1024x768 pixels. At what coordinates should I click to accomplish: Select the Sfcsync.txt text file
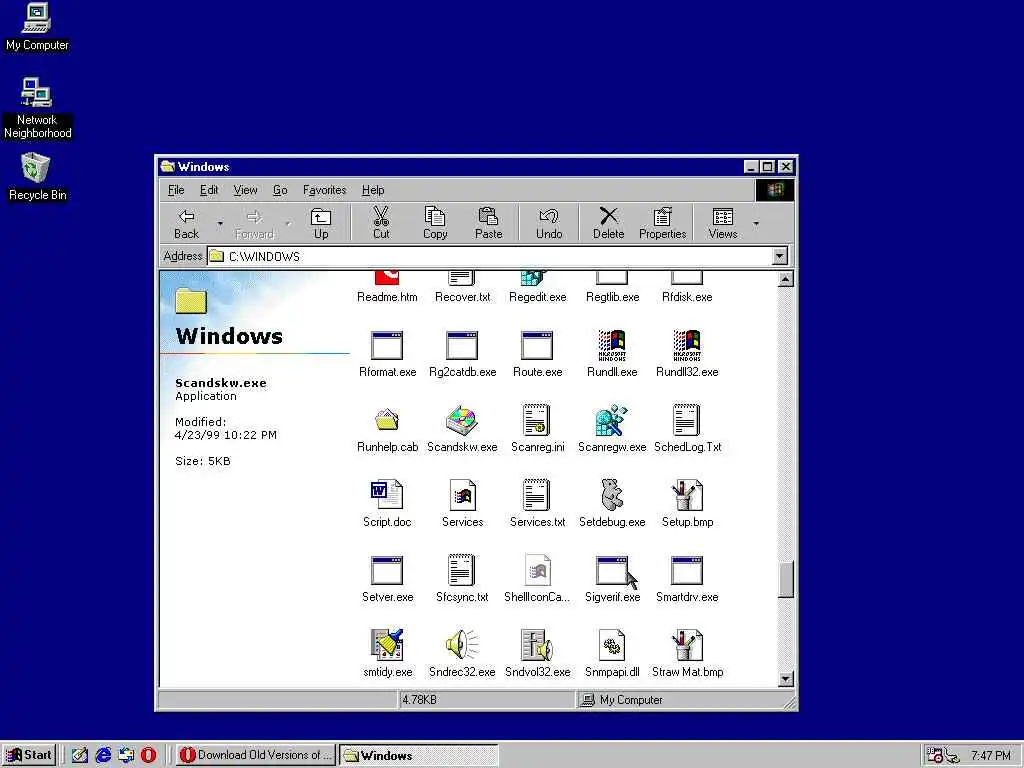pyautogui.click(x=462, y=570)
